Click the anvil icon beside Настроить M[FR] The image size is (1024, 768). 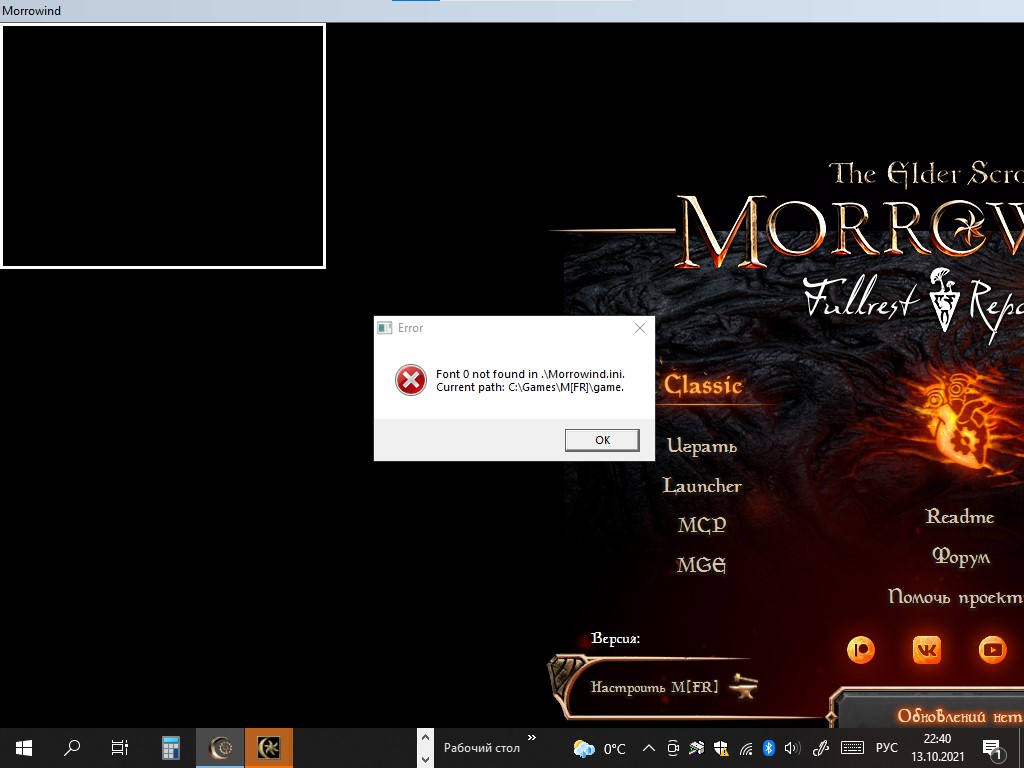pyautogui.click(x=743, y=686)
